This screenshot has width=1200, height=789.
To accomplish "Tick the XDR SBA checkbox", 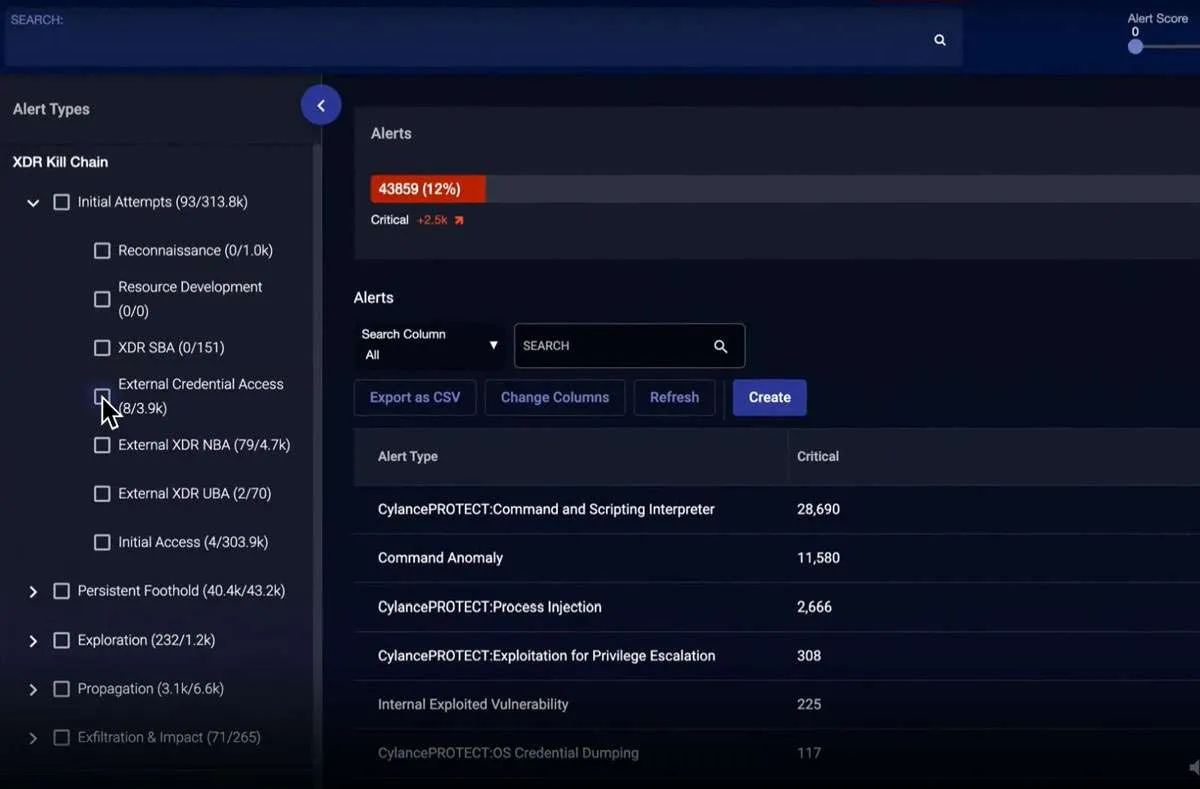I will coord(102,348).
